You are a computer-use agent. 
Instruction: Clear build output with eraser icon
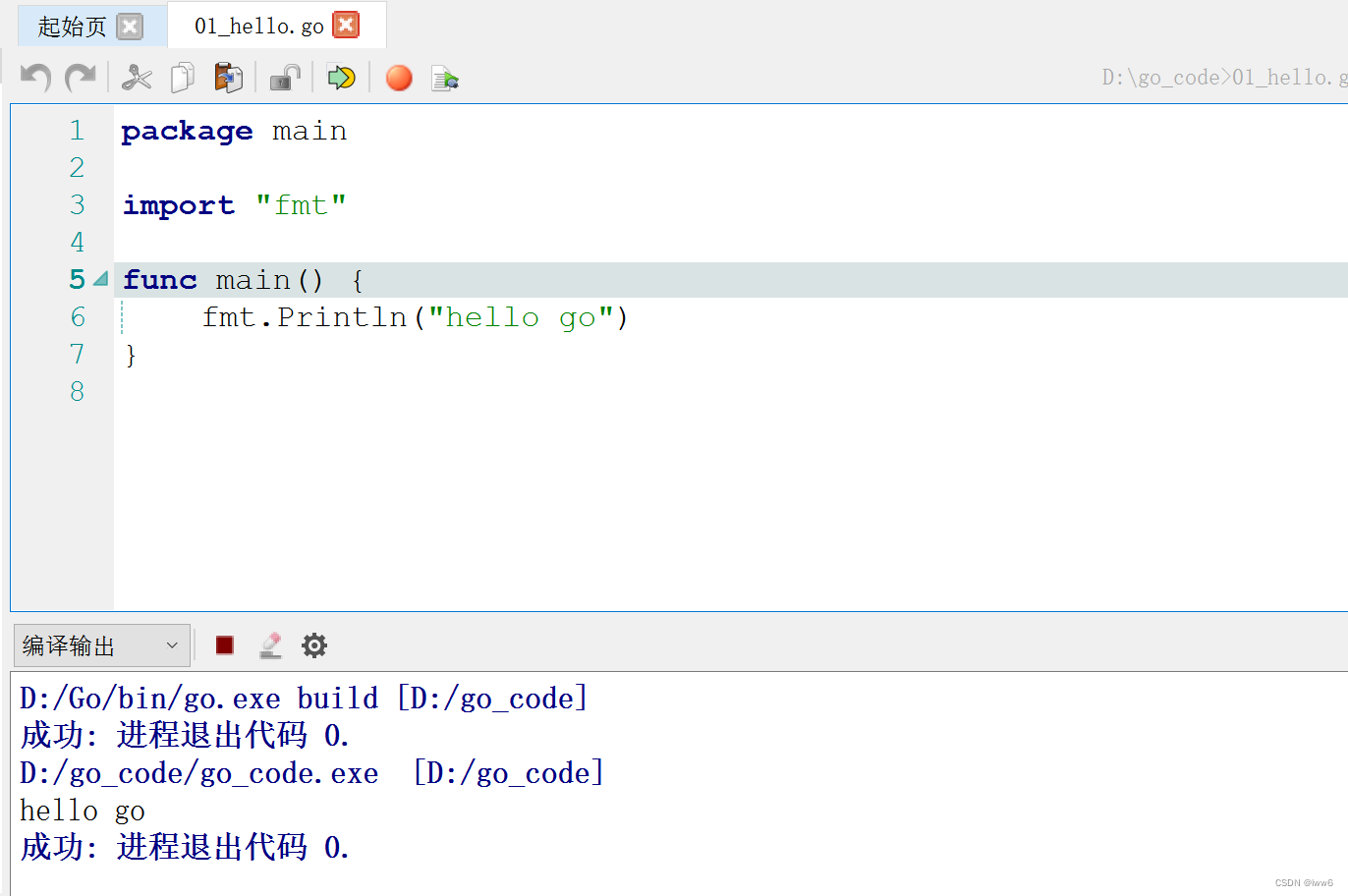tap(270, 645)
